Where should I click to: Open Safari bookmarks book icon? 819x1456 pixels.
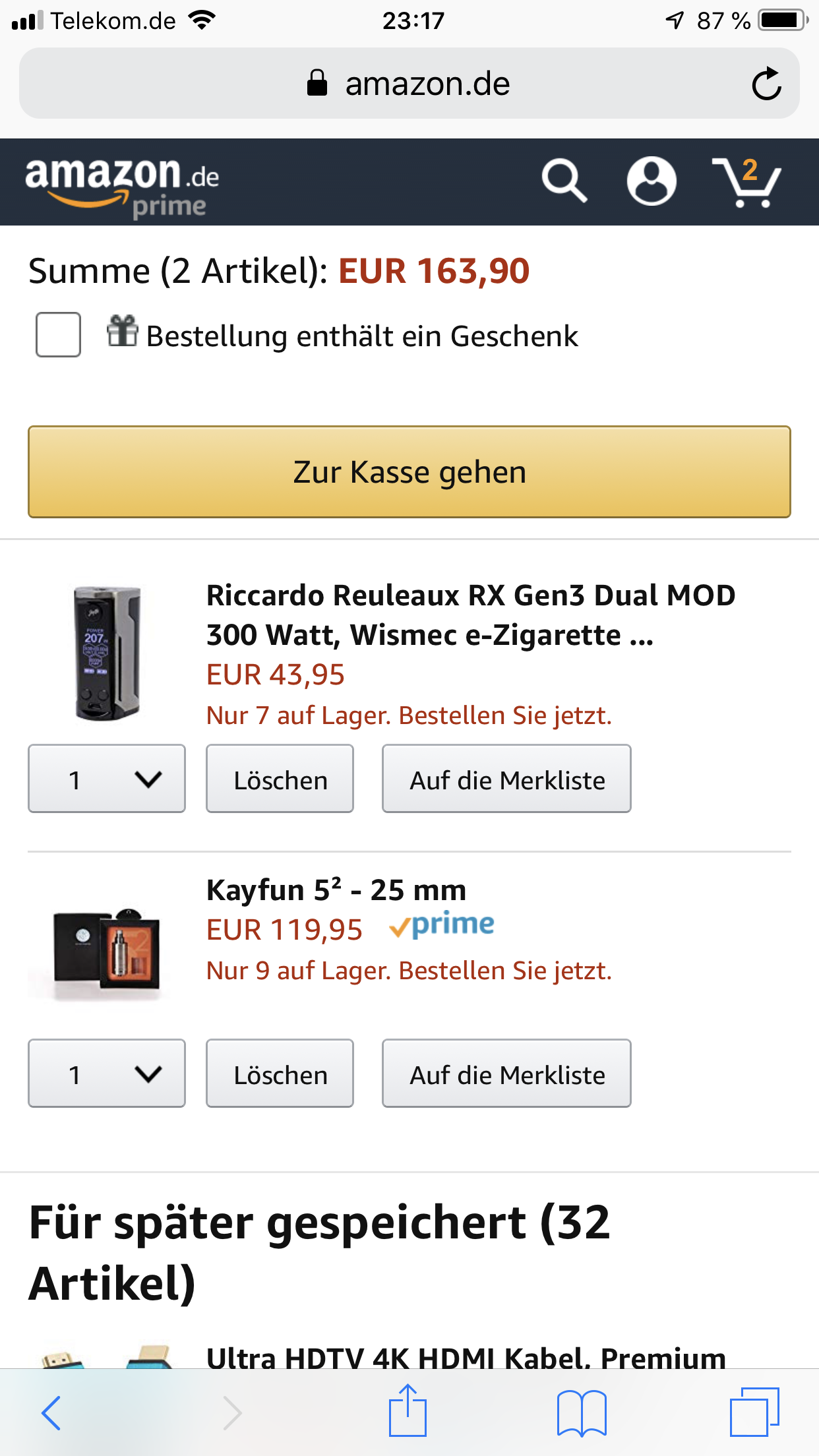point(581,1412)
